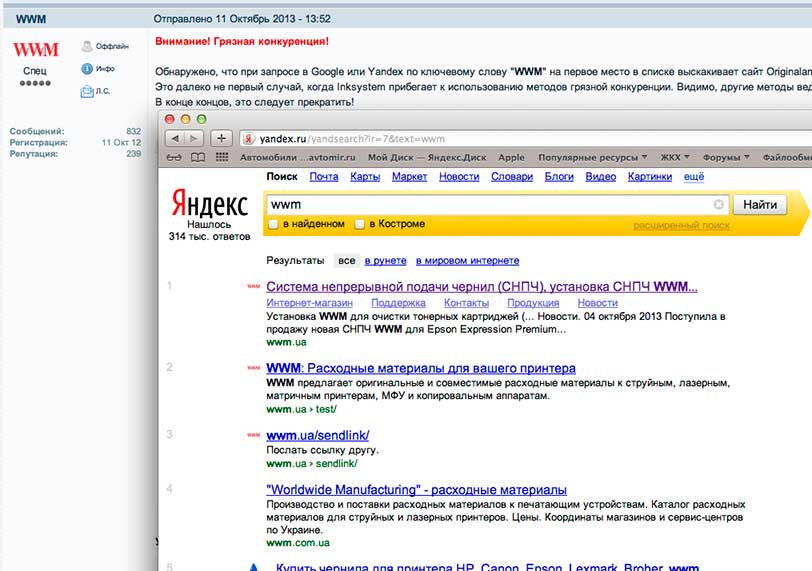Show Top Sites grid icon
Screen dimensions: 812x571
coord(222,157)
